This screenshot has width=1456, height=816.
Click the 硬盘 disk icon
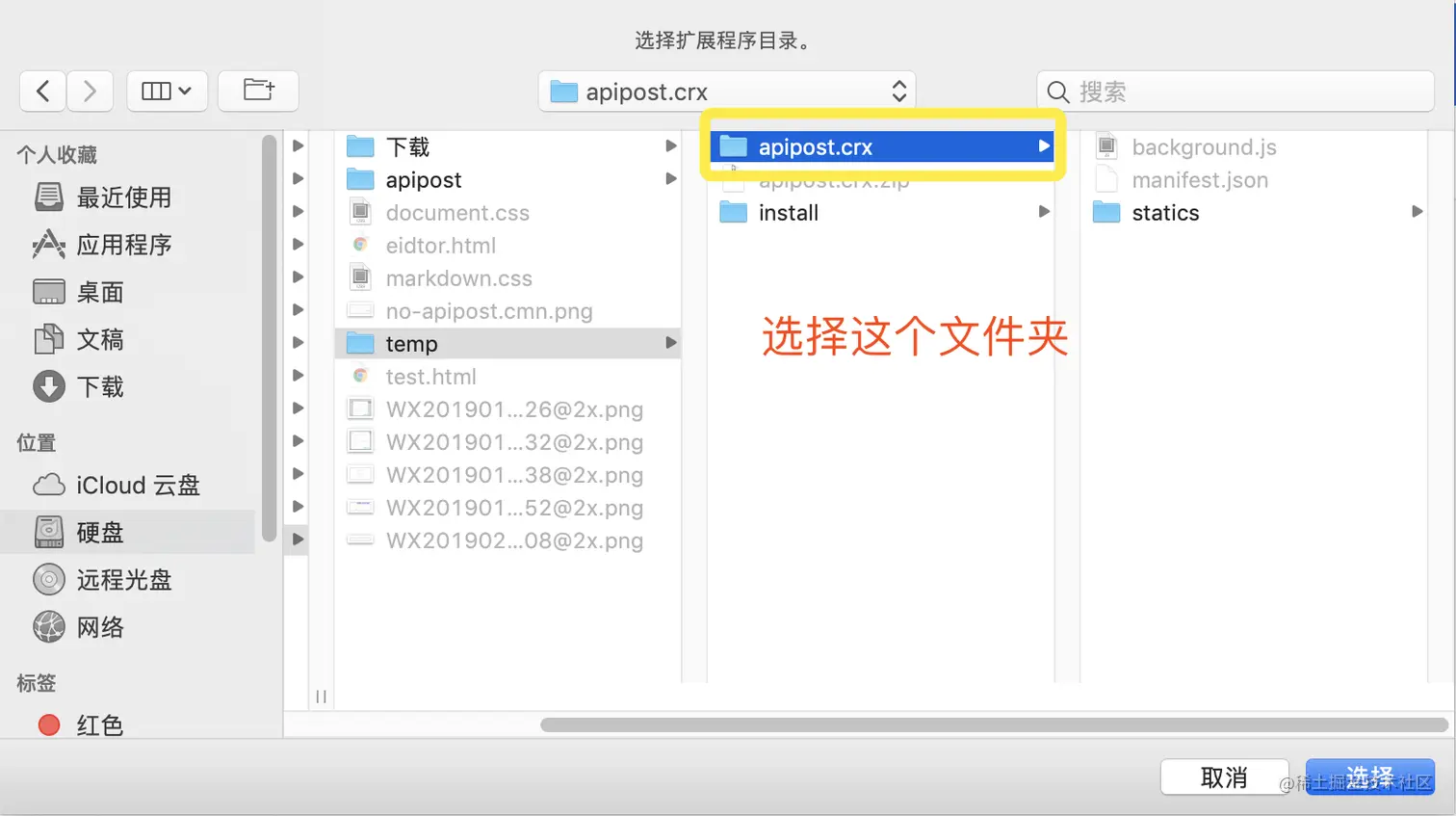tap(49, 532)
